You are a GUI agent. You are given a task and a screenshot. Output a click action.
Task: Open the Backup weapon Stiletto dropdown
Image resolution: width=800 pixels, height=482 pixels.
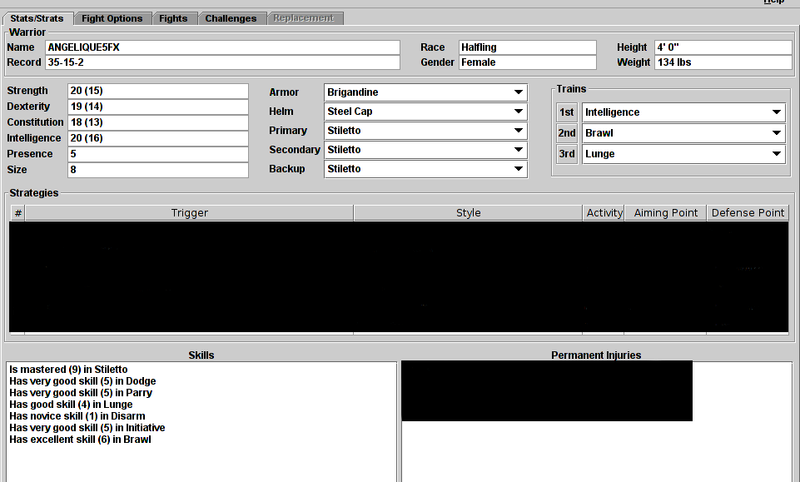tap(426, 169)
